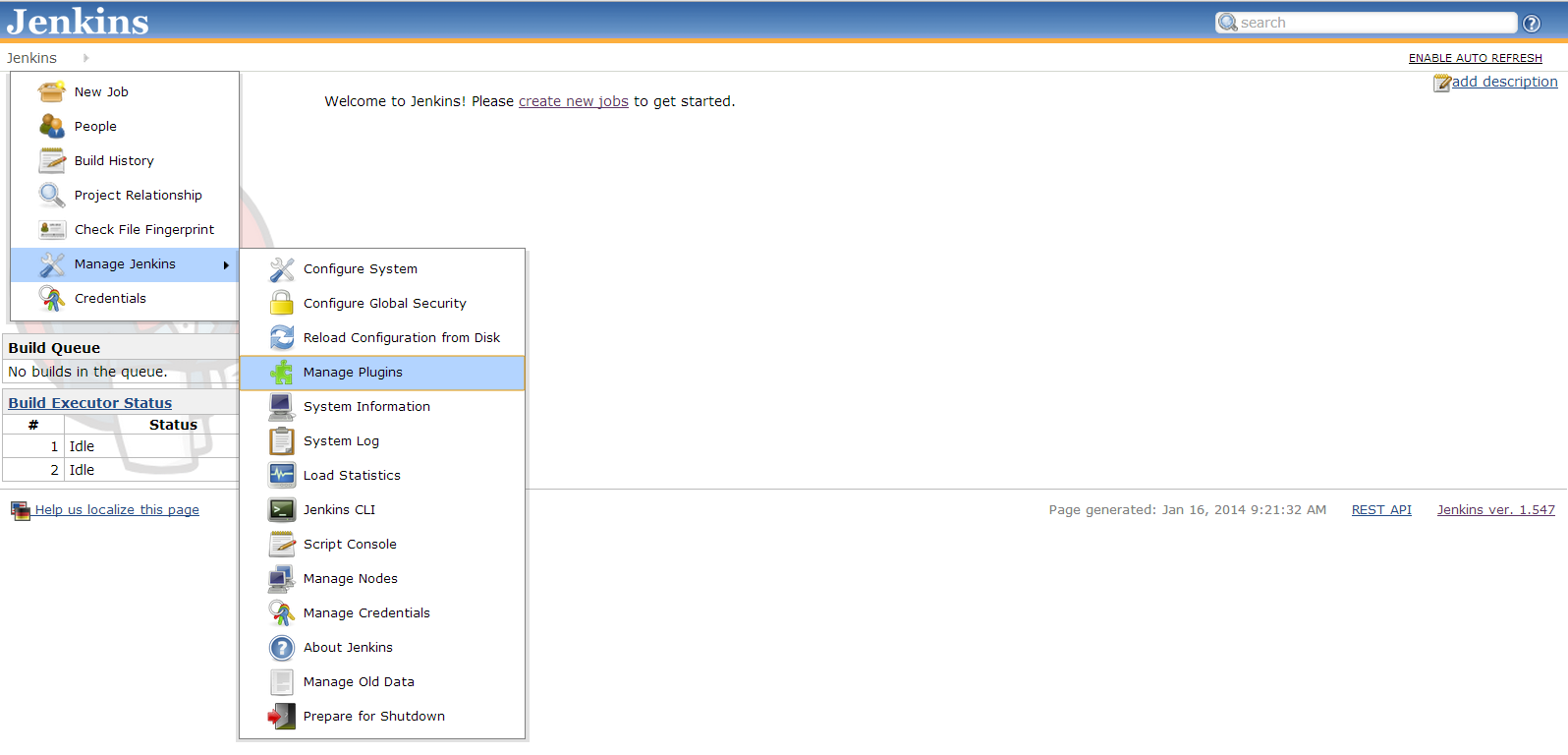The width and height of the screenshot is (1568, 755).
Task: Click the Check File Fingerprint icon
Action: pyautogui.click(x=52, y=229)
